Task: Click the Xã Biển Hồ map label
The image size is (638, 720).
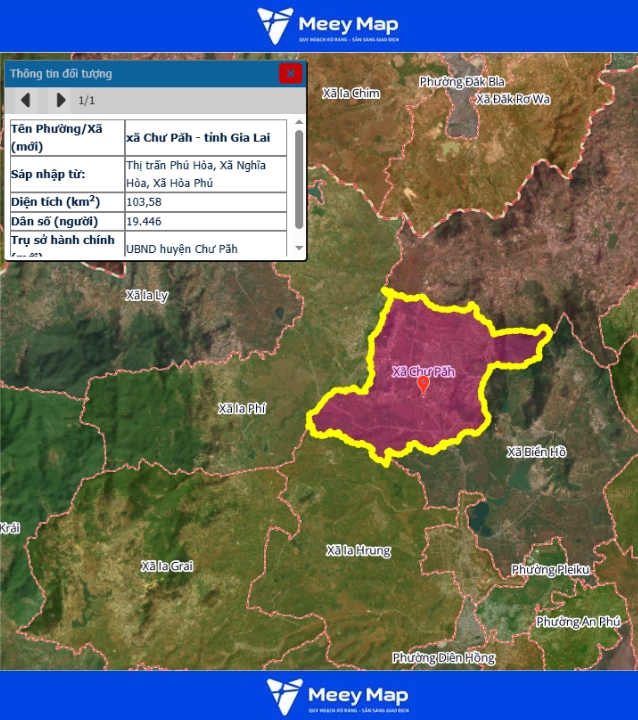Action: (x=536, y=452)
